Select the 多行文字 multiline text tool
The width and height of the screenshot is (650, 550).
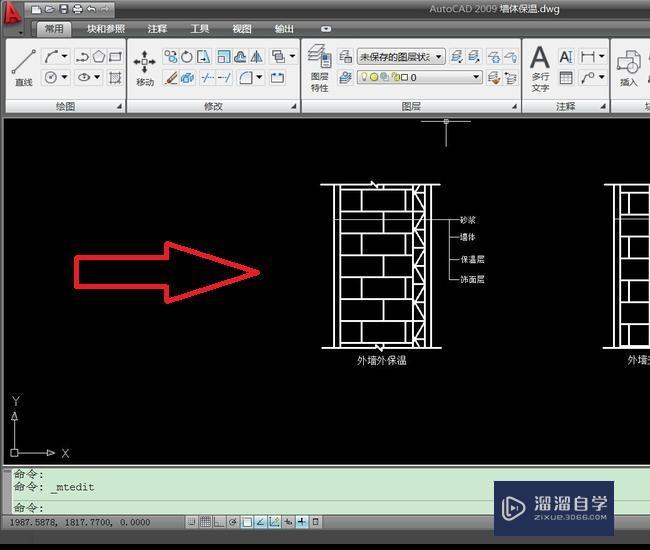(540, 68)
